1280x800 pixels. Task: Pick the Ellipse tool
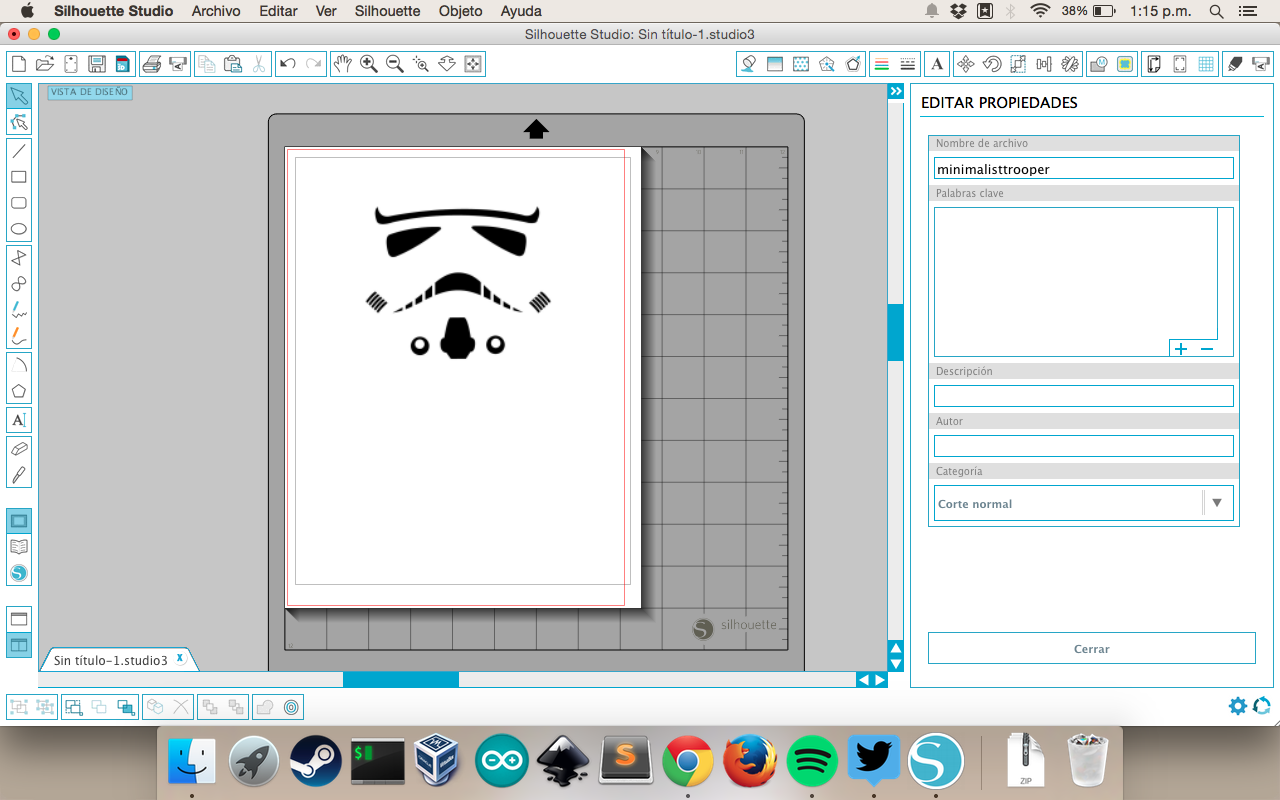[x=19, y=229]
